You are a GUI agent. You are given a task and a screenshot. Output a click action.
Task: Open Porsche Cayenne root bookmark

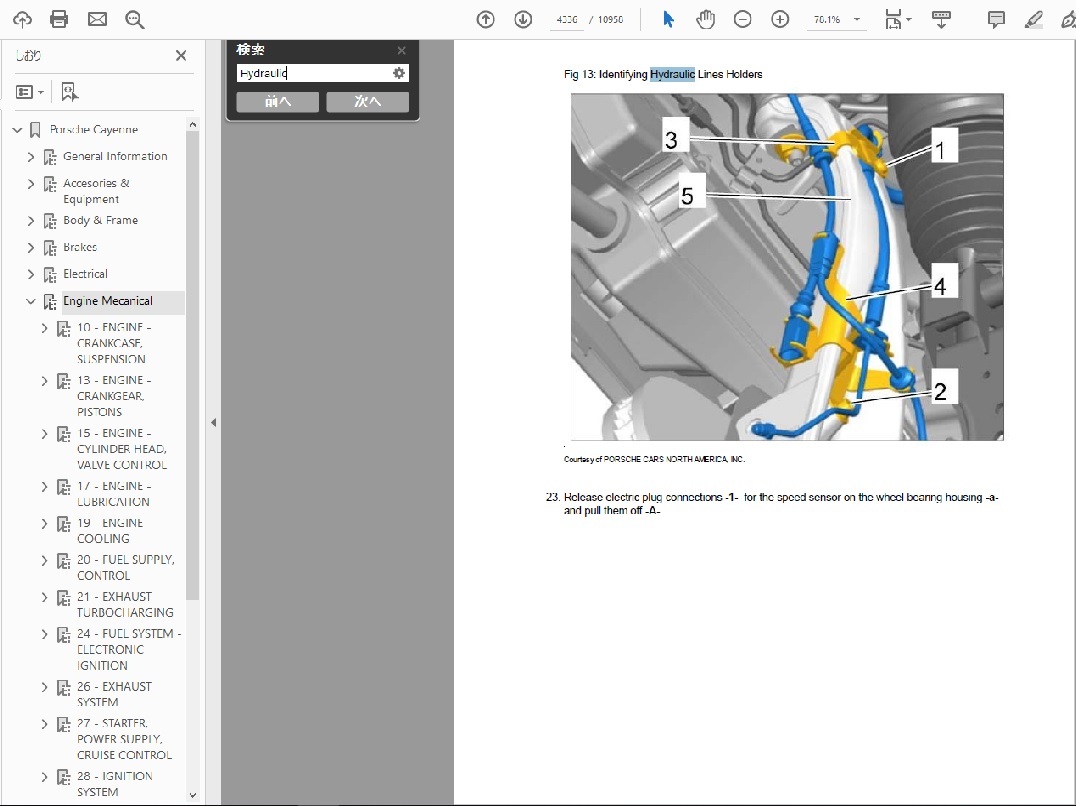pos(93,130)
